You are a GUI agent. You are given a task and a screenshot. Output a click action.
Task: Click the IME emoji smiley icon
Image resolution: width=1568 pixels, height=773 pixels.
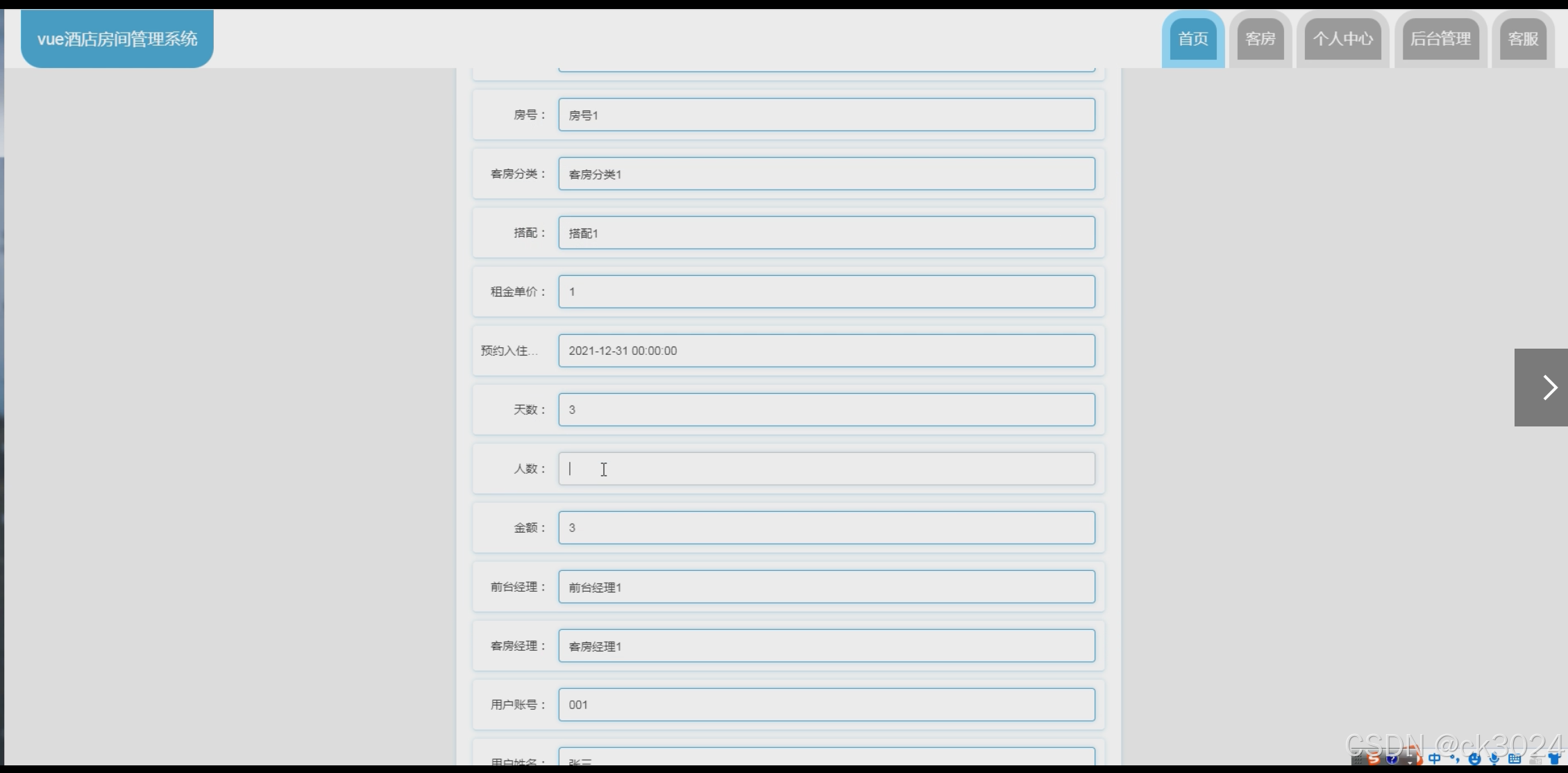1474,759
